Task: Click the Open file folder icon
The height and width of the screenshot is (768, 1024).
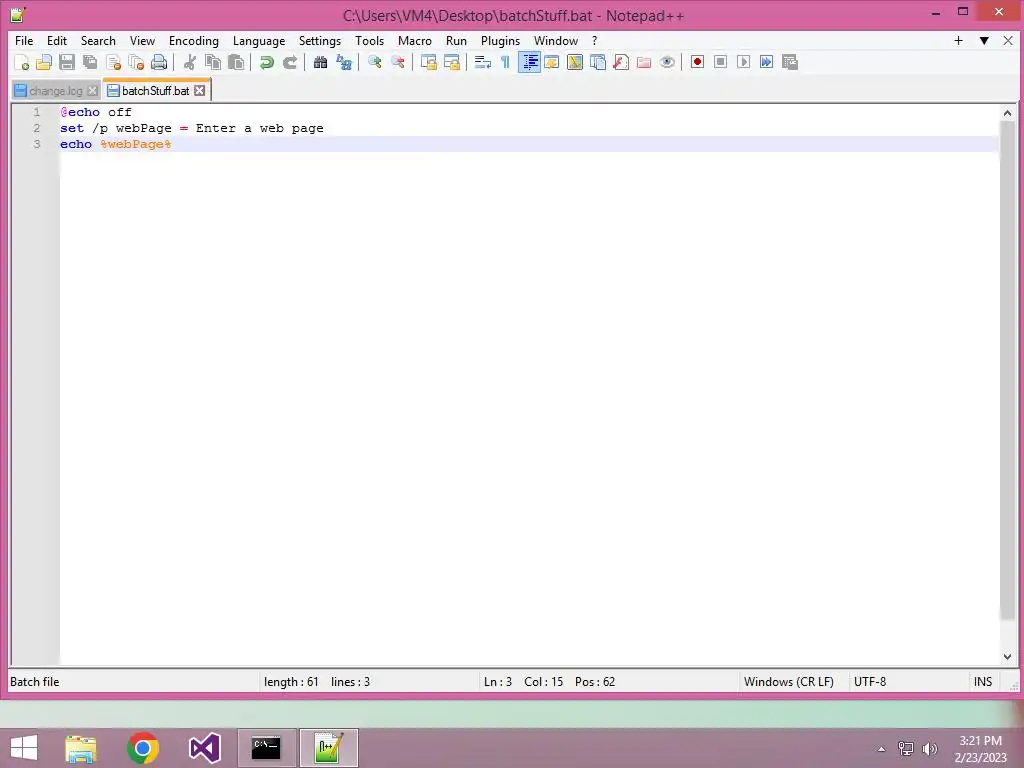Action: click(44, 62)
